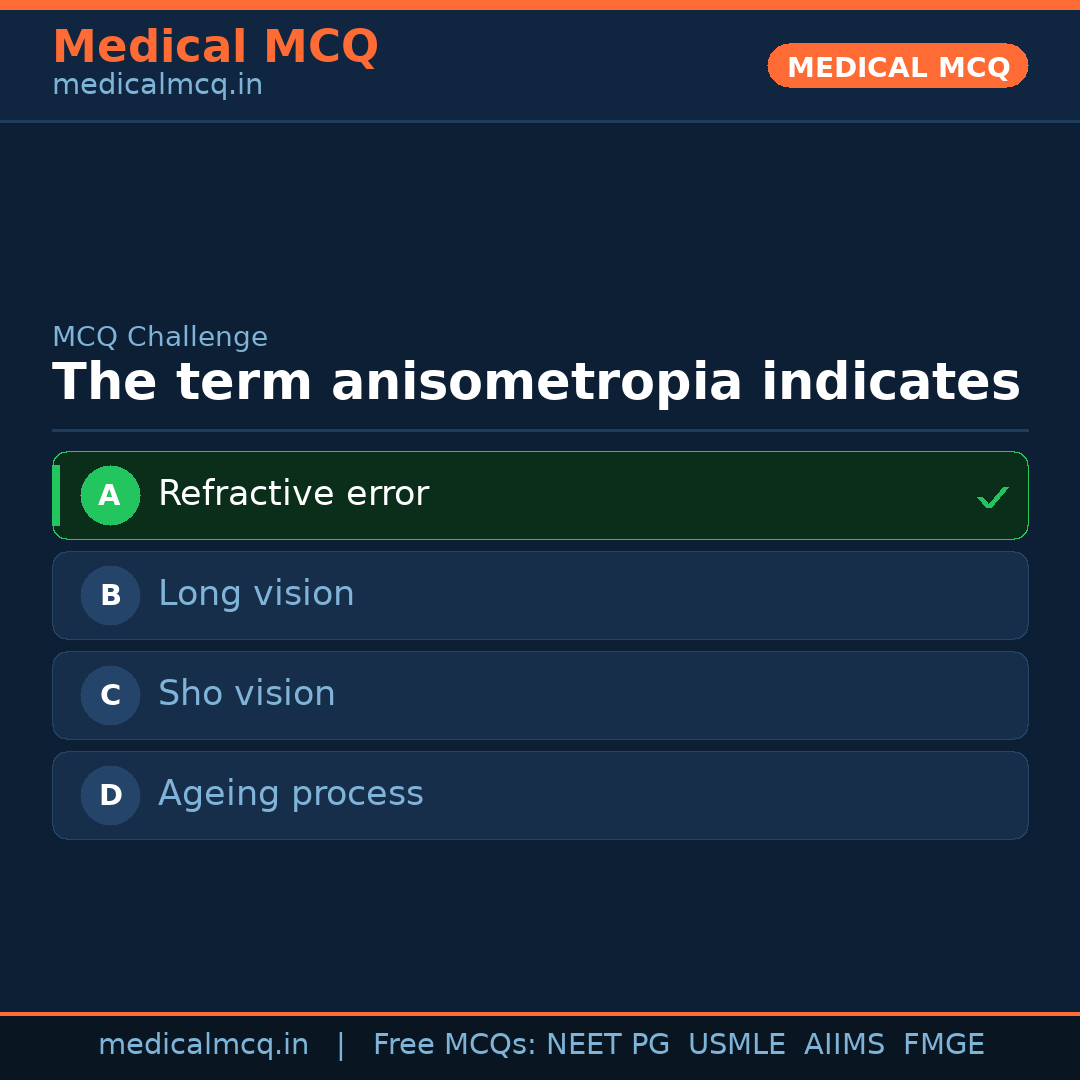Pick the "Sho vision" answer option

click(247, 694)
